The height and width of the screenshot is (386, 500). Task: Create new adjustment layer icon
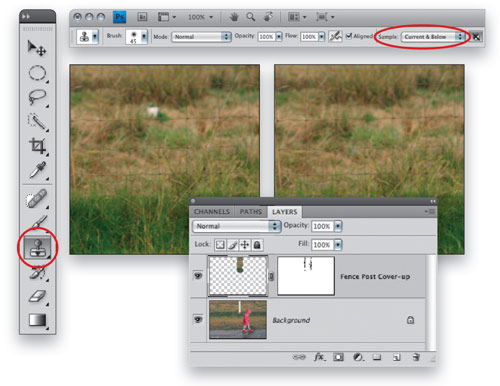(358, 357)
